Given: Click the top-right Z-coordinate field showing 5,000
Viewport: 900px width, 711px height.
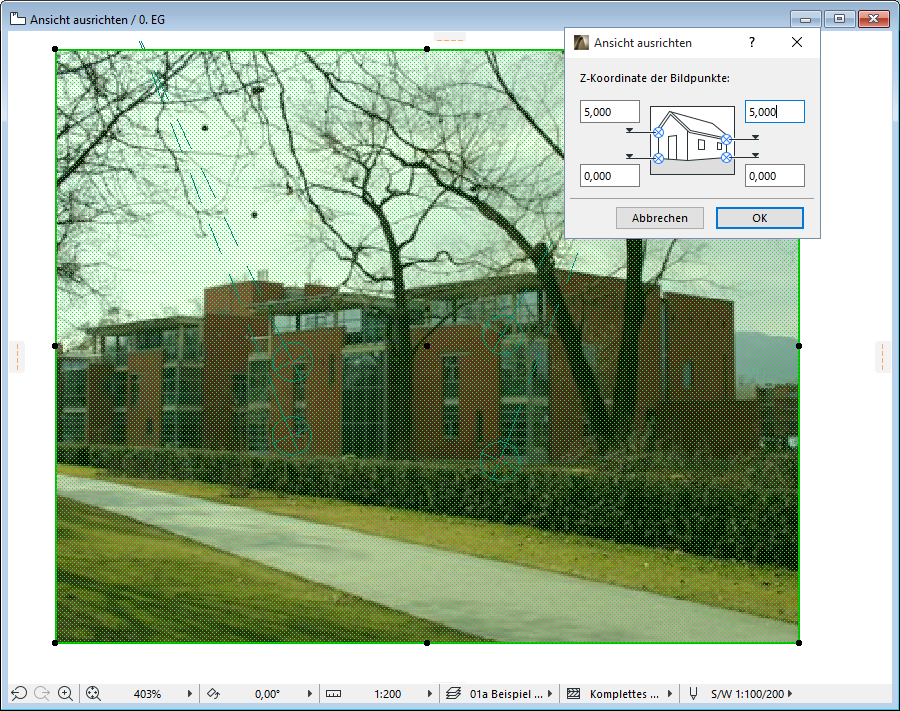Looking at the screenshot, I should (775, 112).
